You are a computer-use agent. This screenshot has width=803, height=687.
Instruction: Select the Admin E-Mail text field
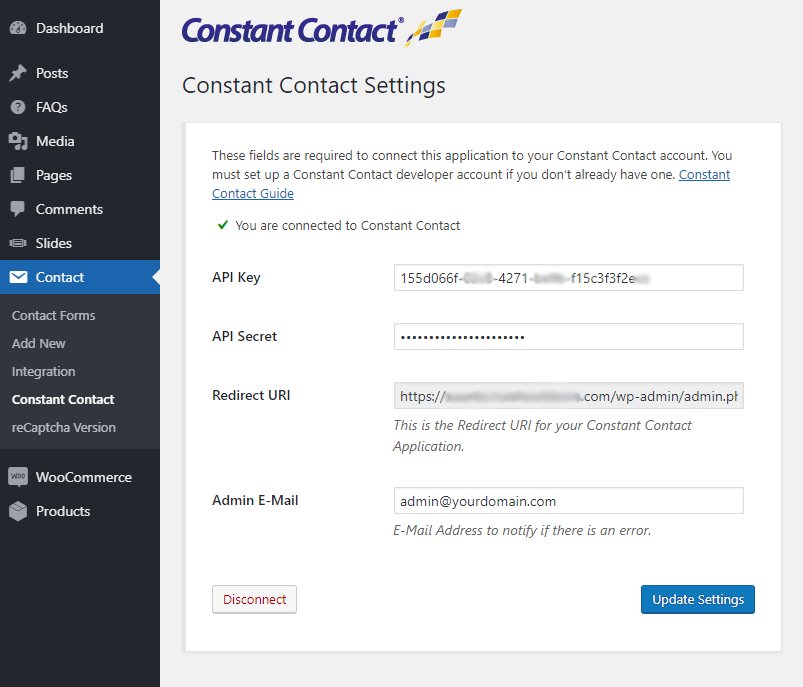[x=568, y=501]
